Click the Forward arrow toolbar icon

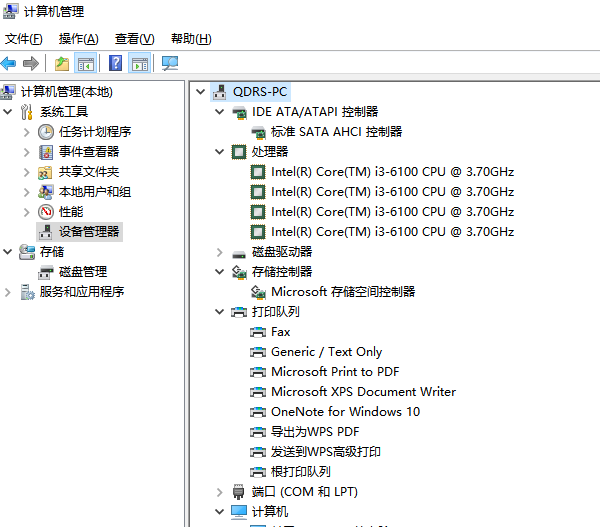coord(31,63)
